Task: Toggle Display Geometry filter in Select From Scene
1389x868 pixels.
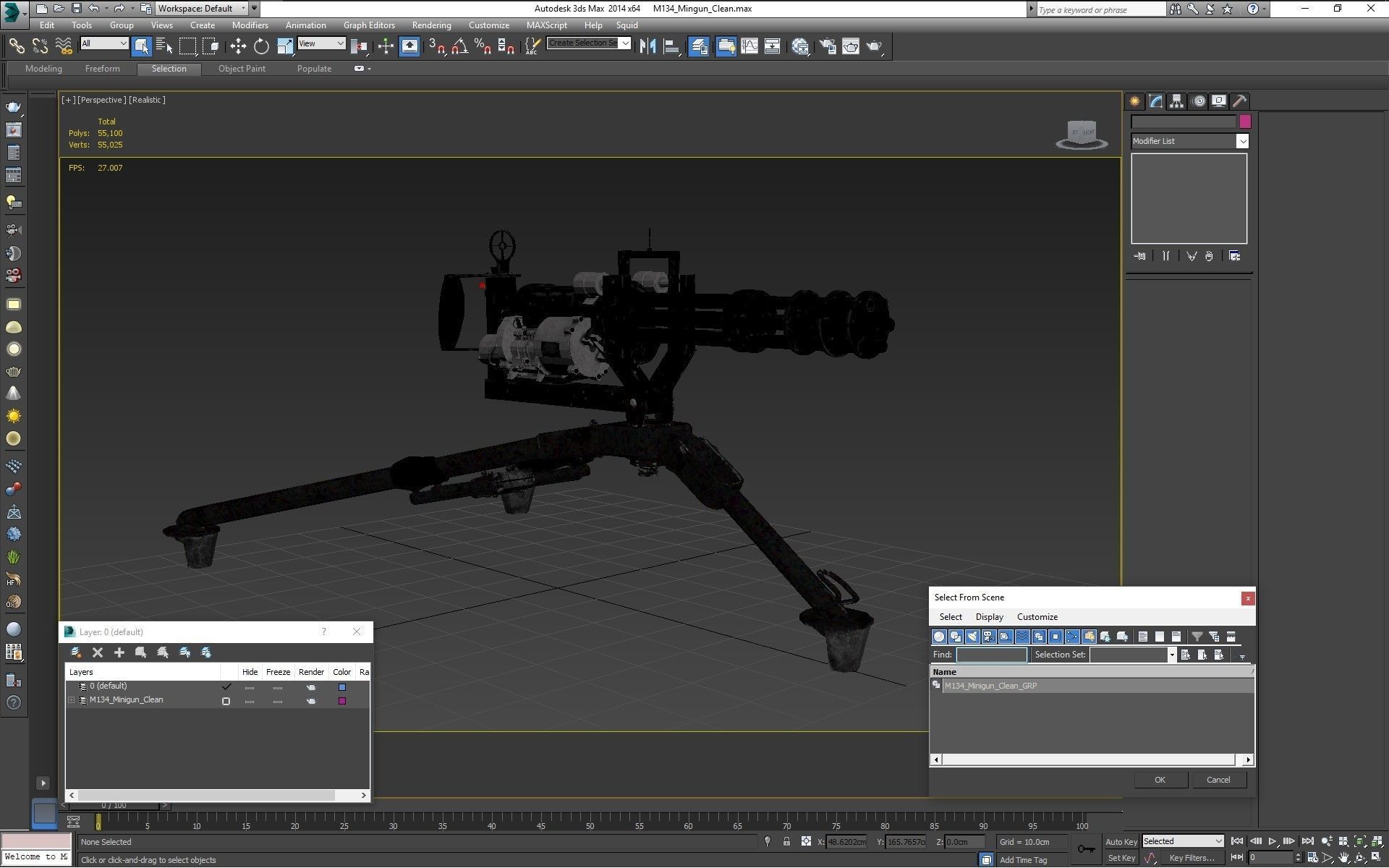Action: tap(939, 637)
